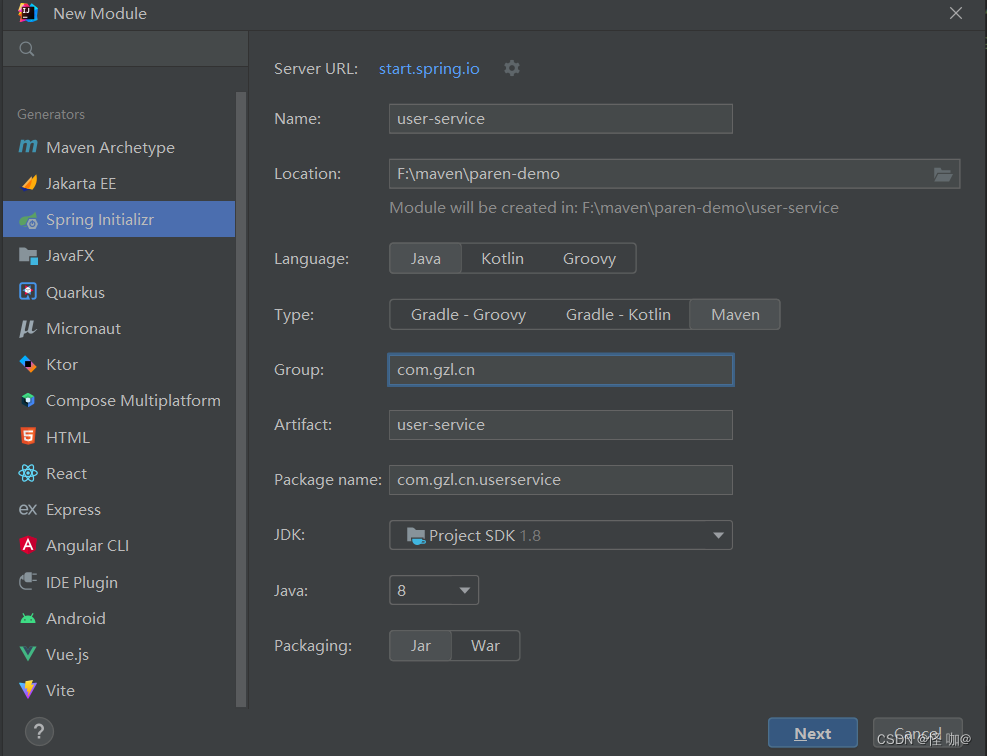Click the Vite lightning icon
This screenshot has height=756, width=987.
click(28, 690)
